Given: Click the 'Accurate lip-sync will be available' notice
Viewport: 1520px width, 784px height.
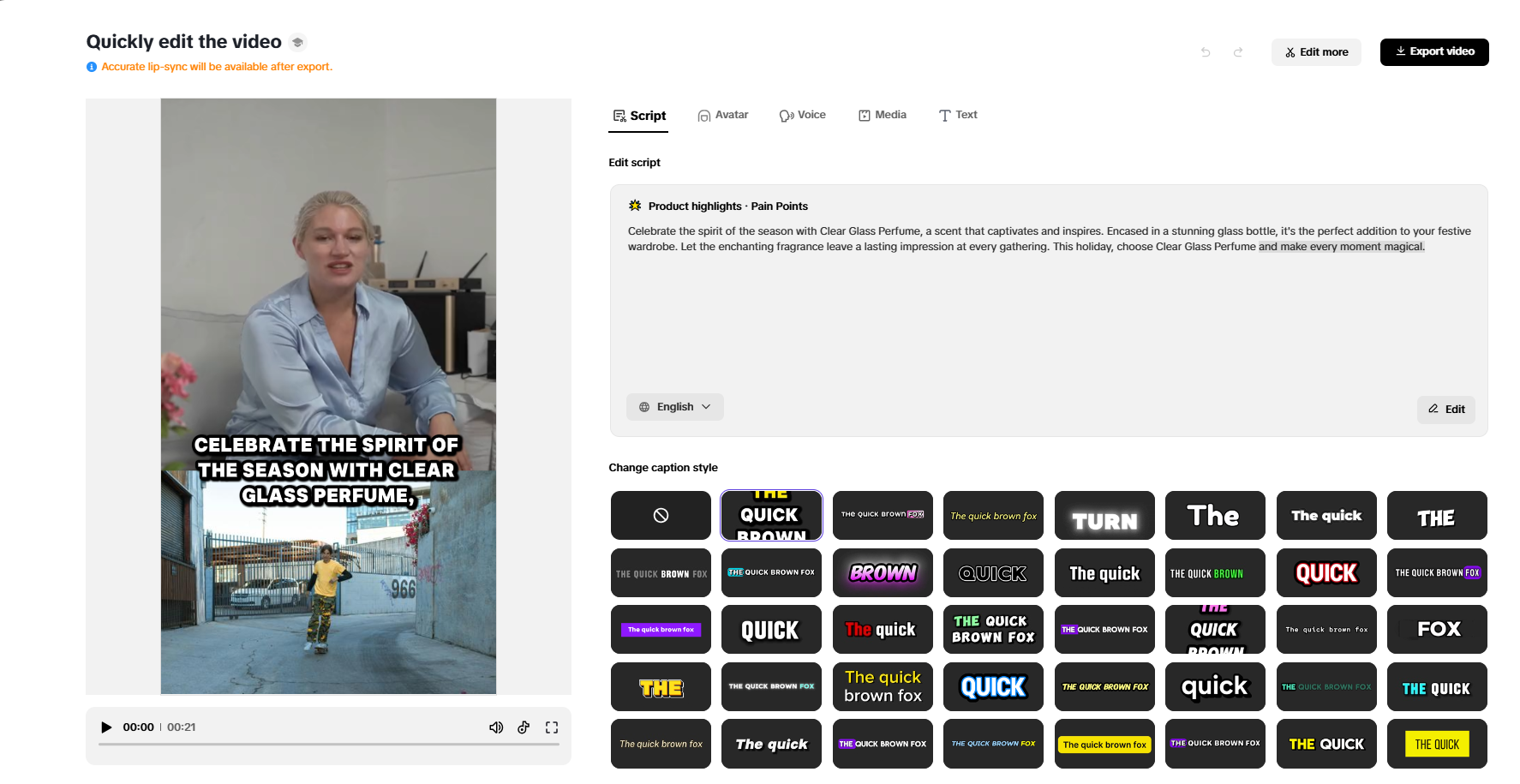Looking at the screenshot, I should coord(217,67).
